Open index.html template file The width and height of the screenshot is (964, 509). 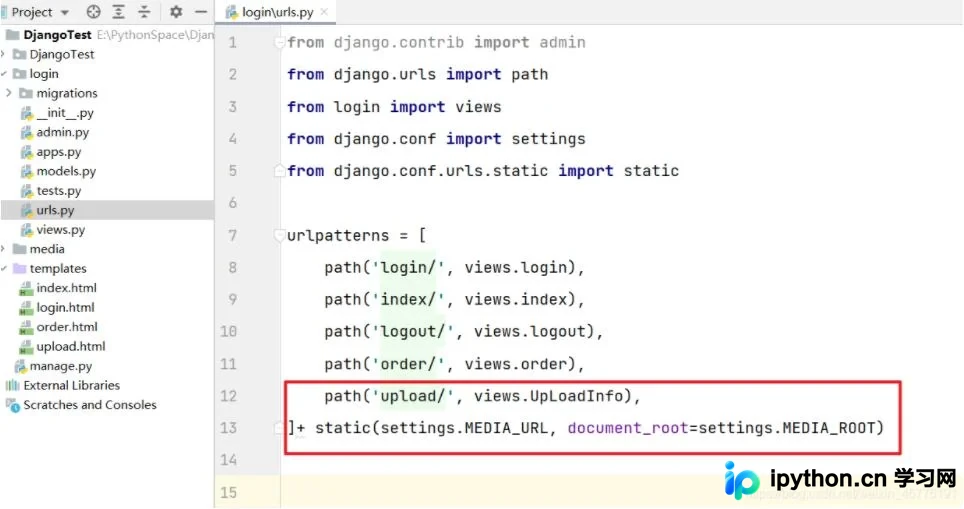click(66, 288)
